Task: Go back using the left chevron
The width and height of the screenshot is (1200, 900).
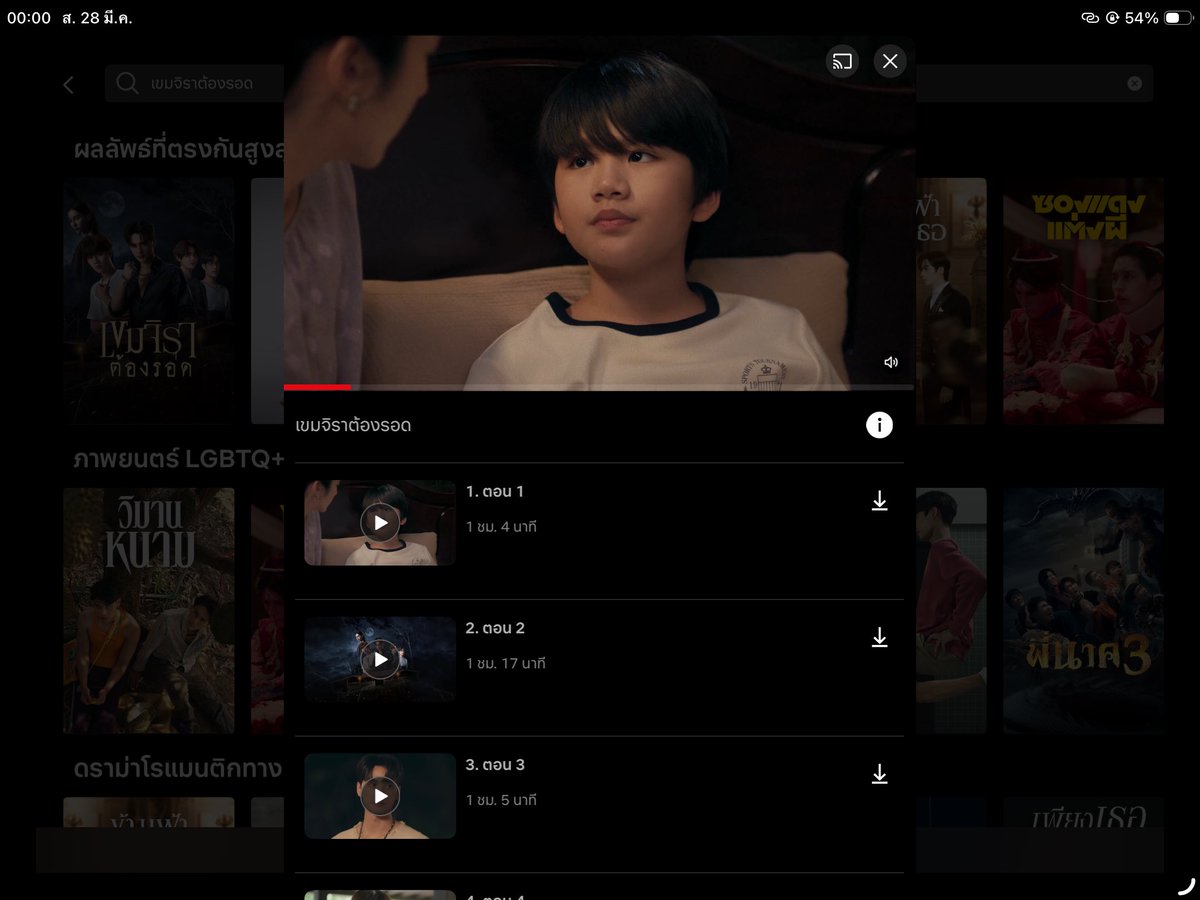Action: pyautogui.click(x=68, y=85)
